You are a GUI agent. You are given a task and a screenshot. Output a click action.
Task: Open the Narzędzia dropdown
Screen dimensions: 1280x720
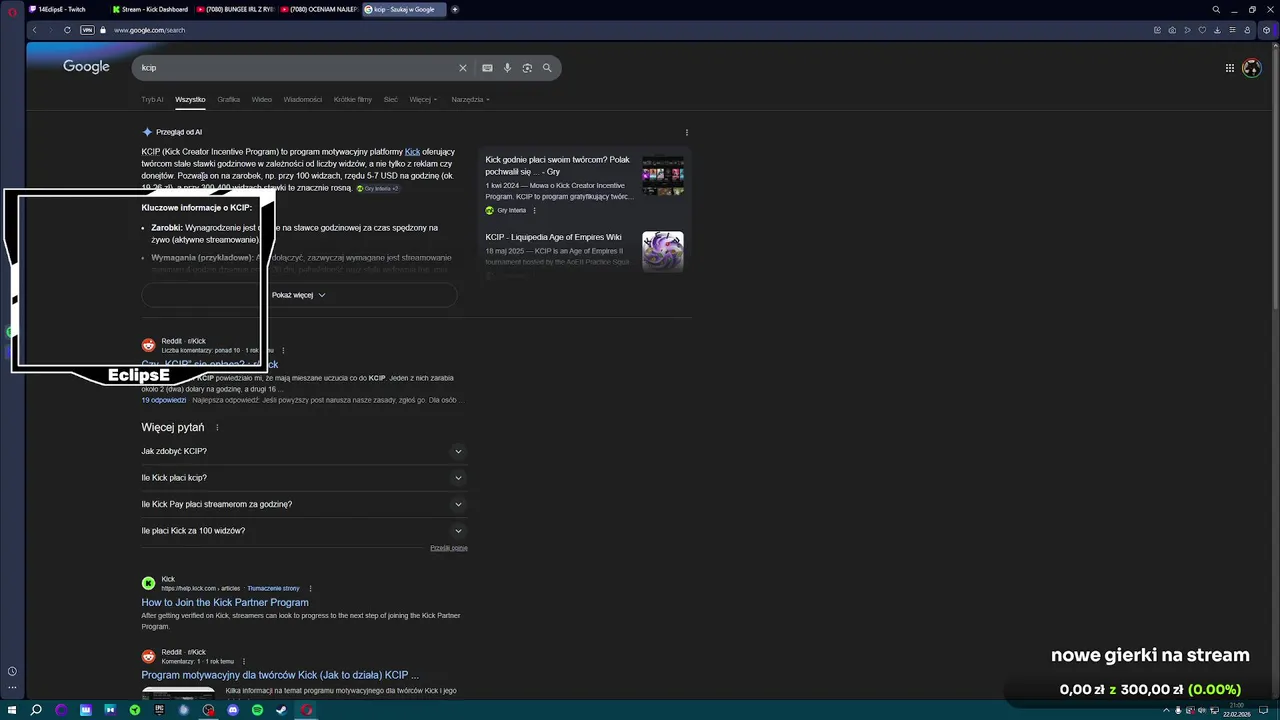[x=470, y=100]
